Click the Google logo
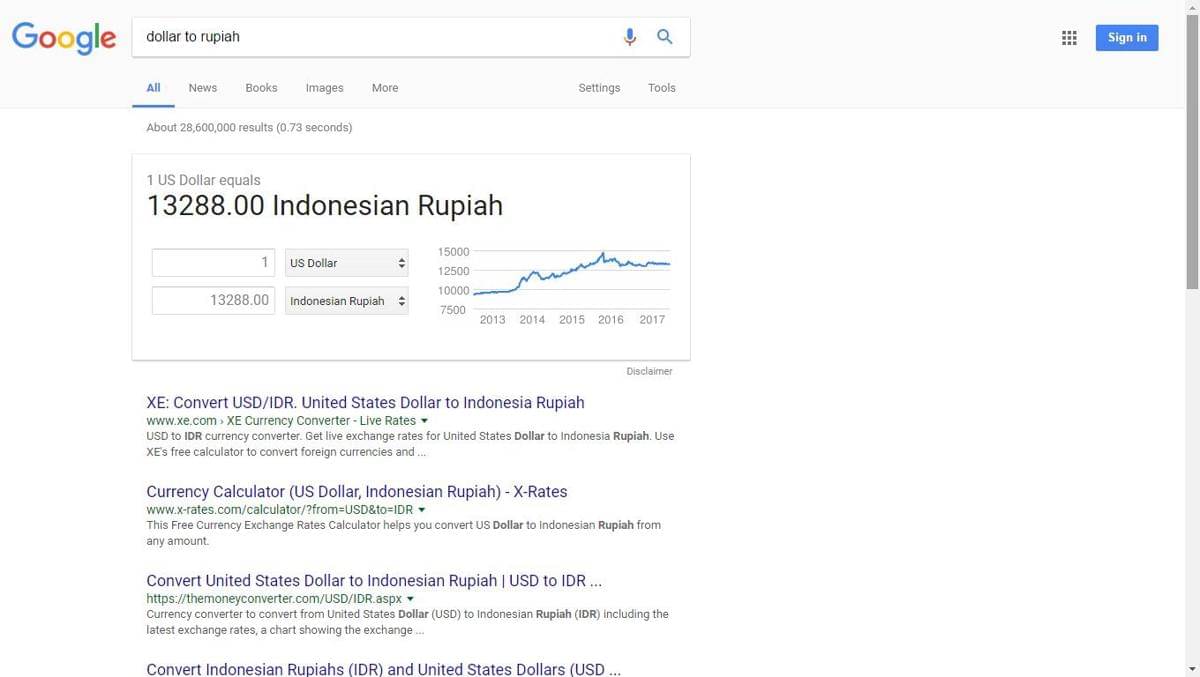Viewport: 1200px width, 677px height. pyautogui.click(x=64, y=38)
